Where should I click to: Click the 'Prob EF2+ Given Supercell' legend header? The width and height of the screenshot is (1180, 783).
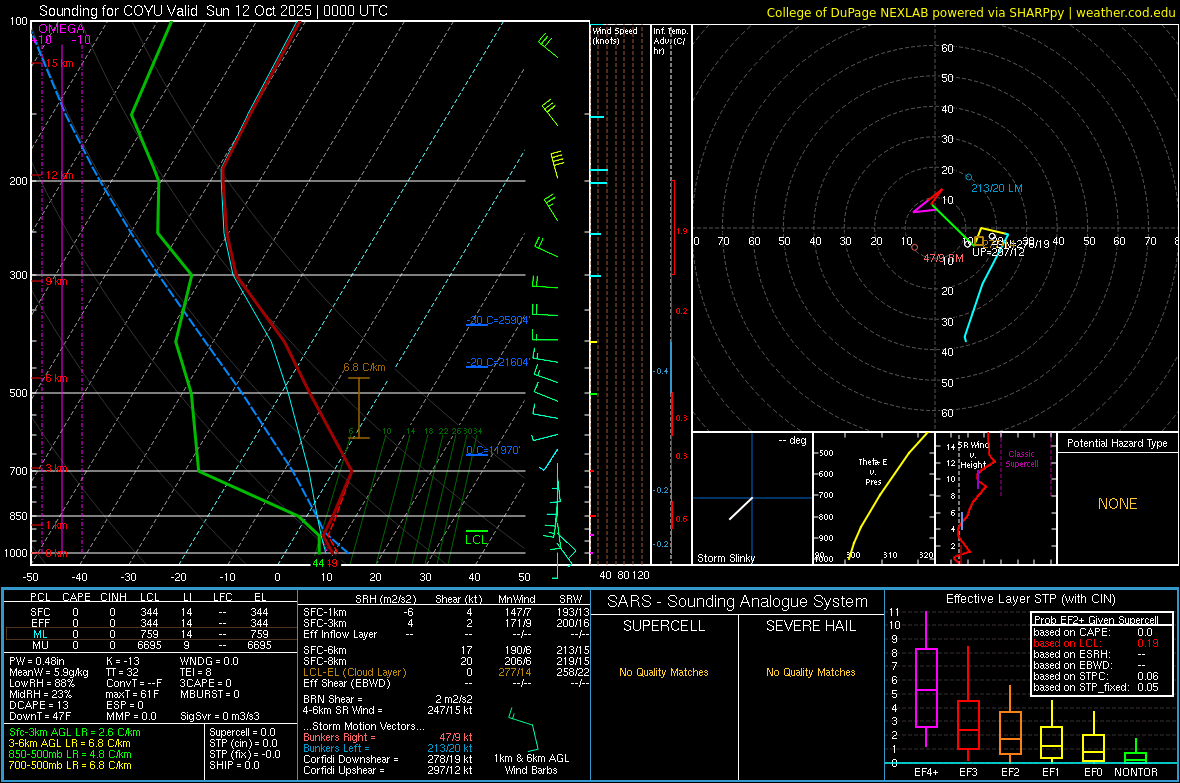pos(1096,620)
